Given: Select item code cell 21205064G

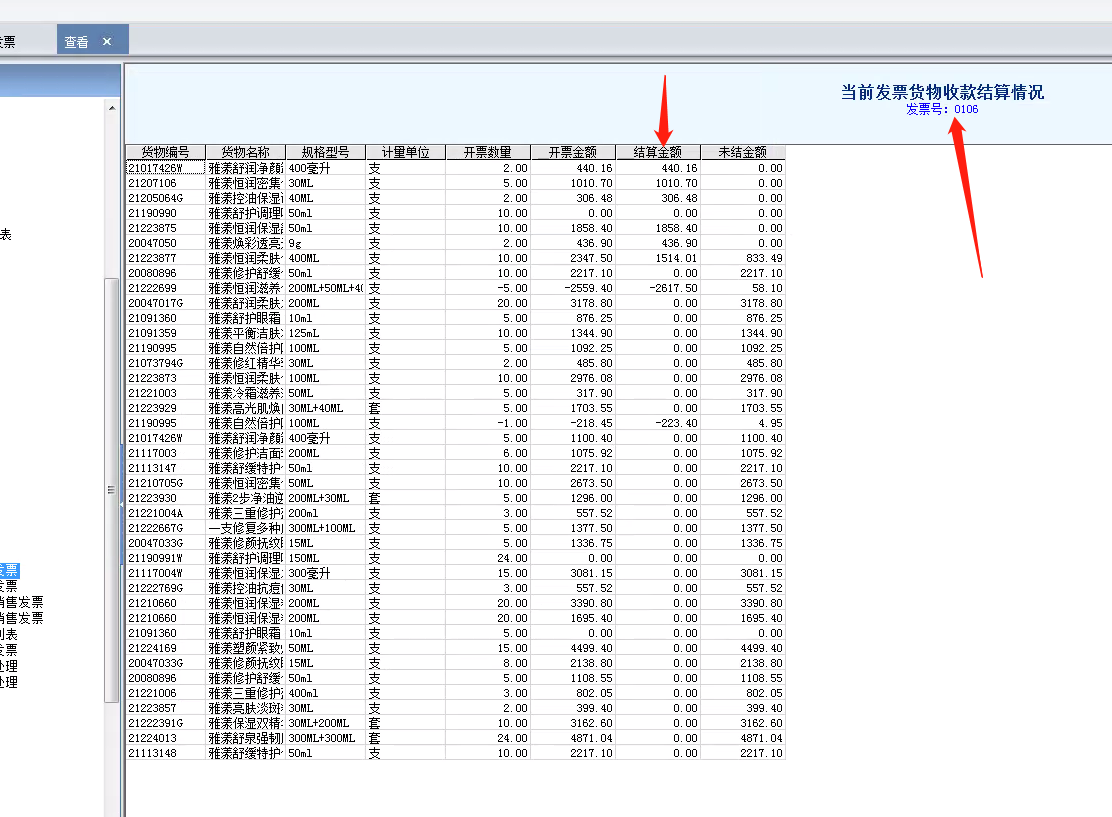Looking at the screenshot, I should click(165, 198).
